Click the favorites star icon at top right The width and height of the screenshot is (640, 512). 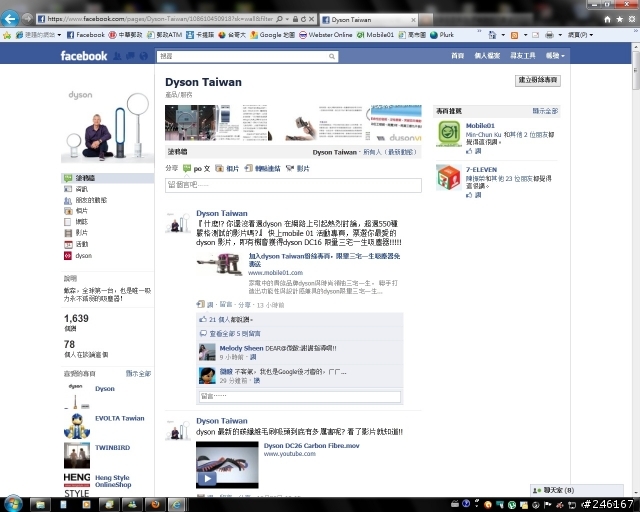(620, 19)
